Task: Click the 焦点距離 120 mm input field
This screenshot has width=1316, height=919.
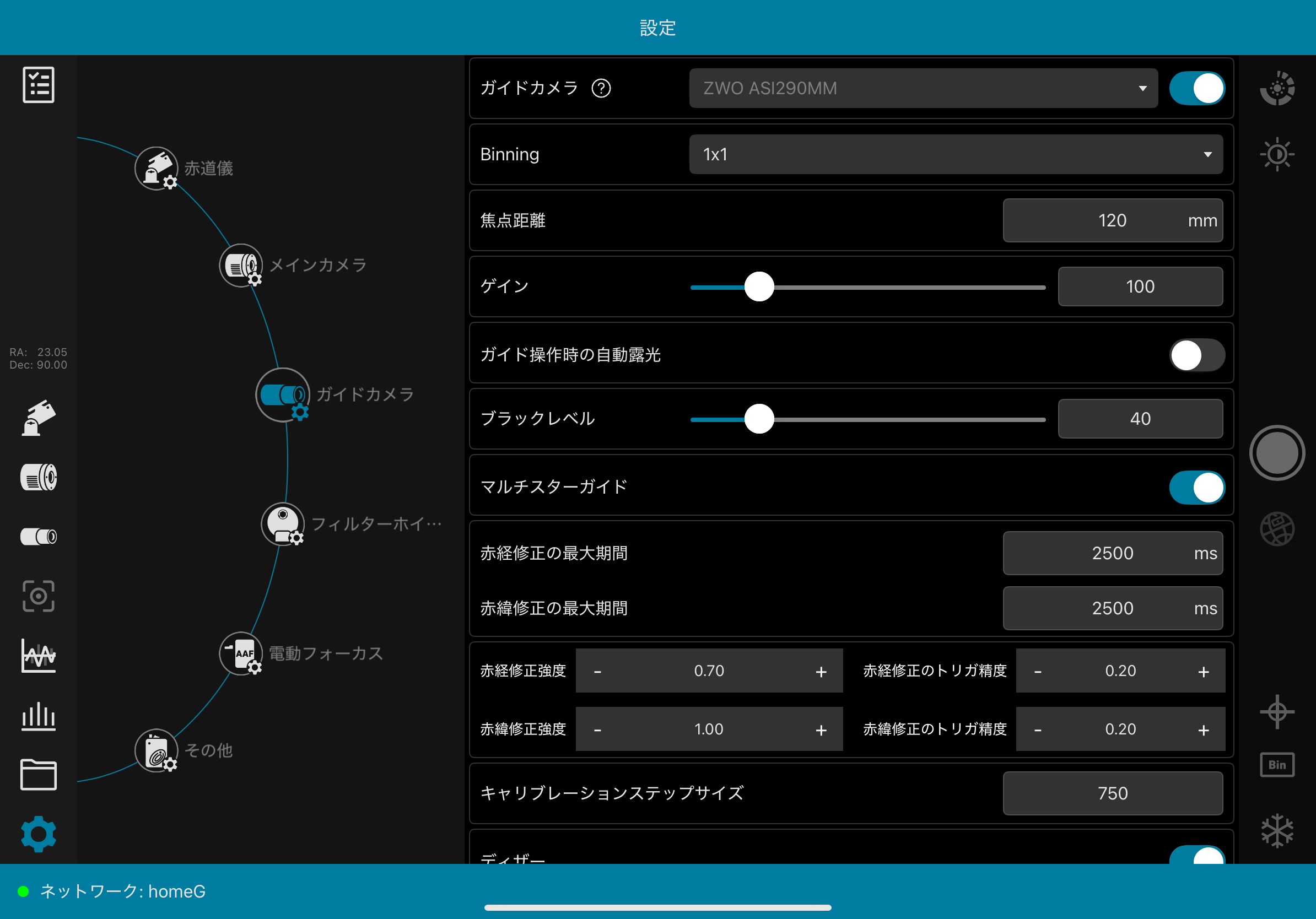Action: tap(1112, 220)
